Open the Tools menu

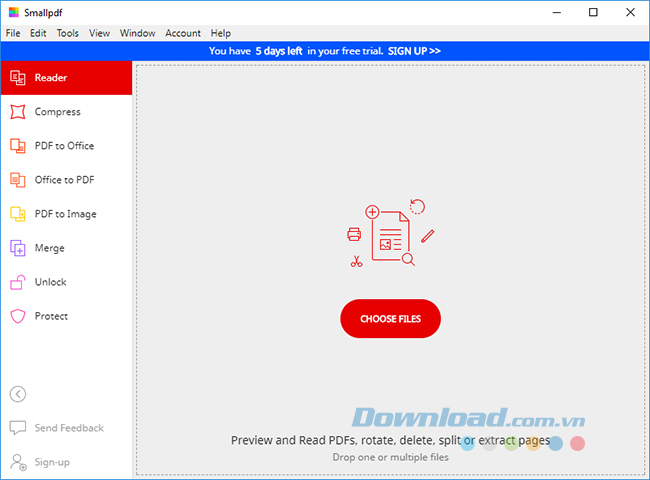coord(68,33)
